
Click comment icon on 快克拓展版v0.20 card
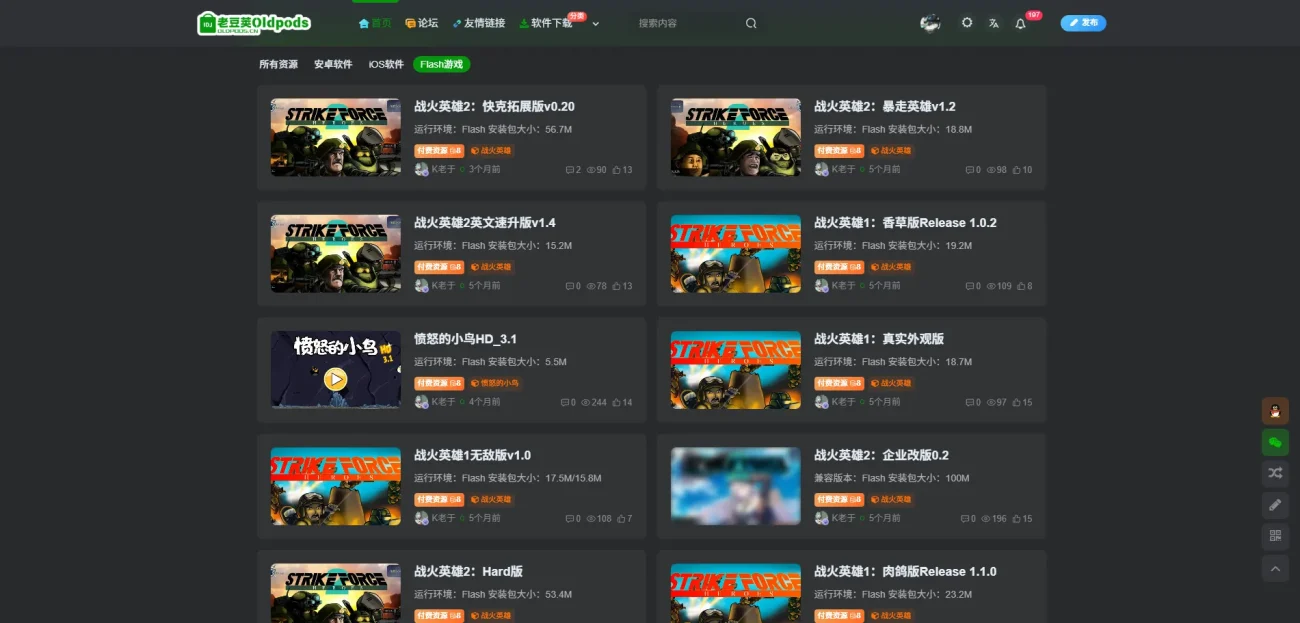[x=570, y=170]
